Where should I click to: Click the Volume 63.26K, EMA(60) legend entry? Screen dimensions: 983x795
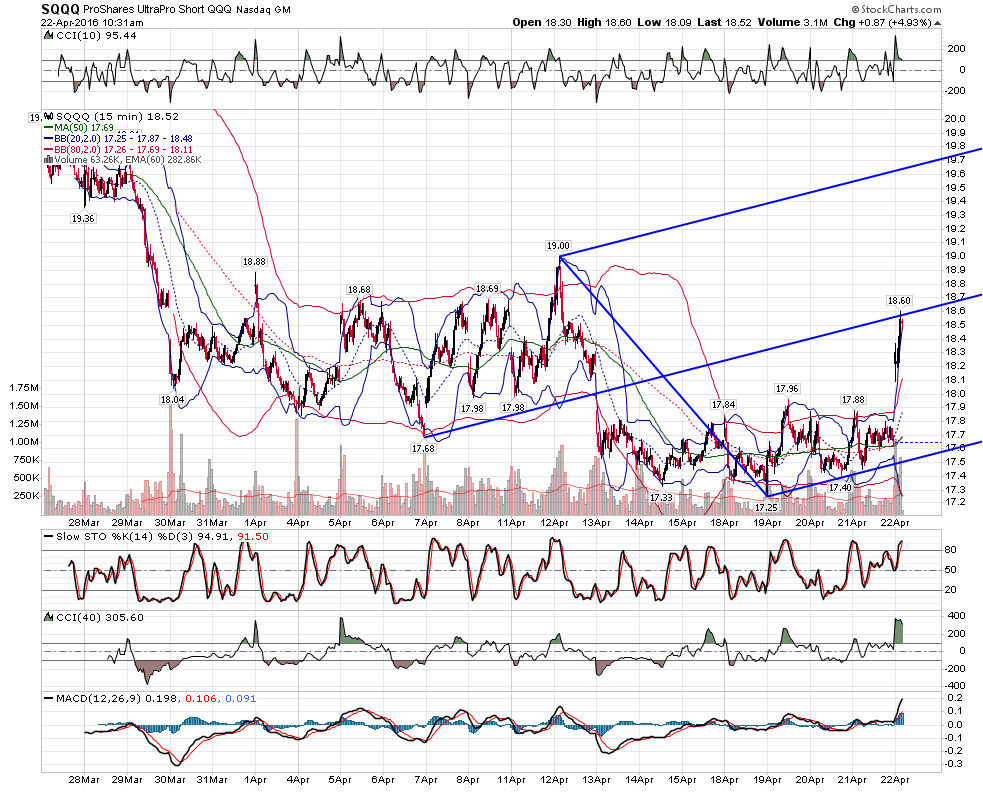pos(128,160)
